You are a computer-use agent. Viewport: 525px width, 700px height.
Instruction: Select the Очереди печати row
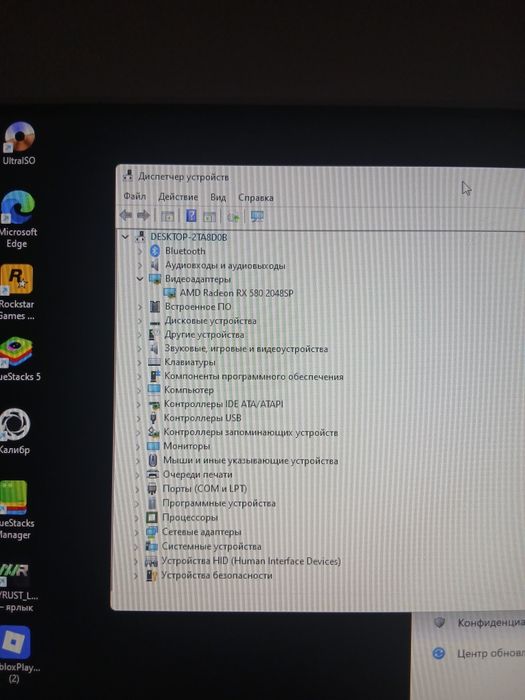197,475
